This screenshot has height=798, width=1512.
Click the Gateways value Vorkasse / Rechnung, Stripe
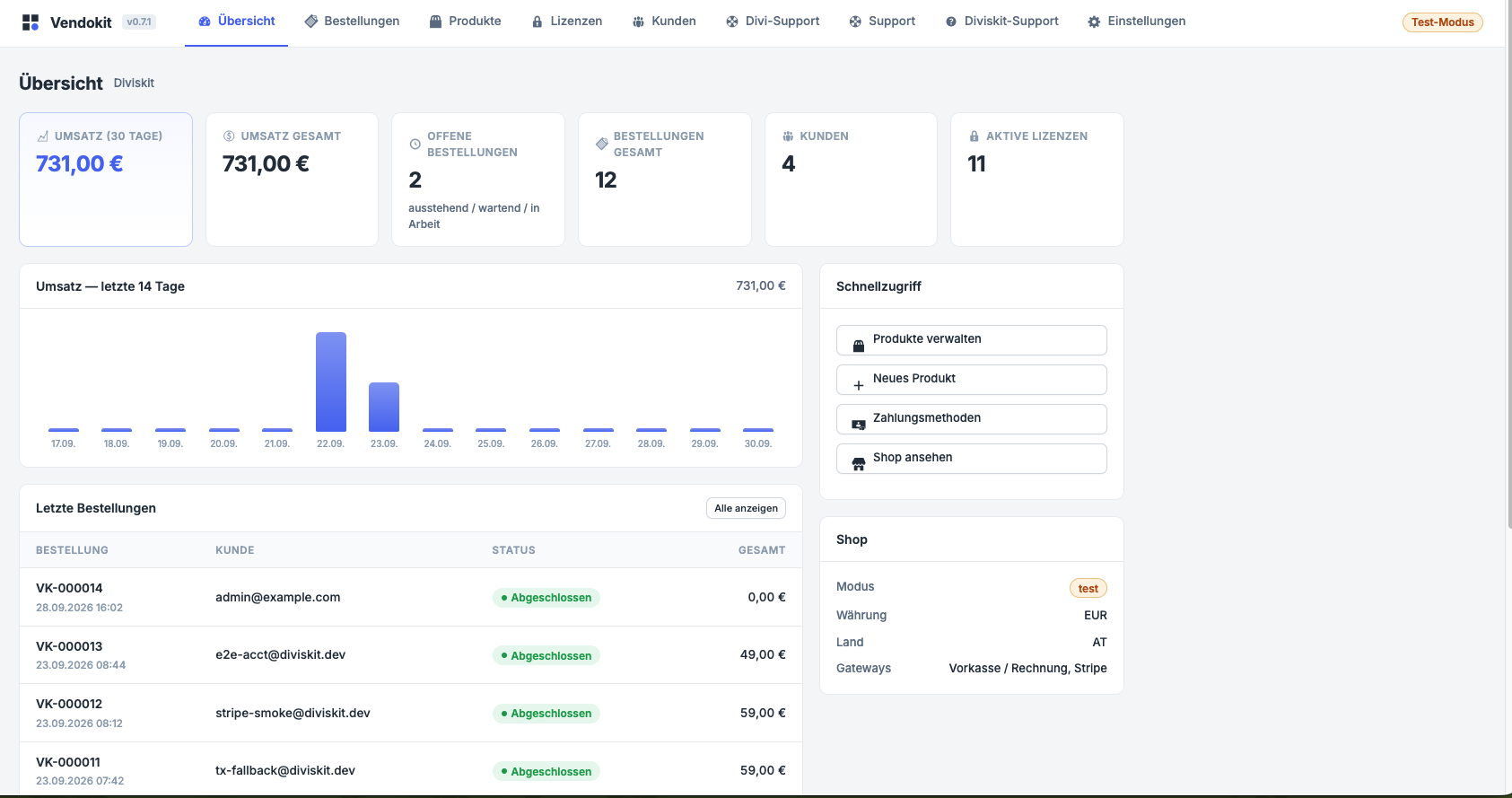tap(1027, 668)
